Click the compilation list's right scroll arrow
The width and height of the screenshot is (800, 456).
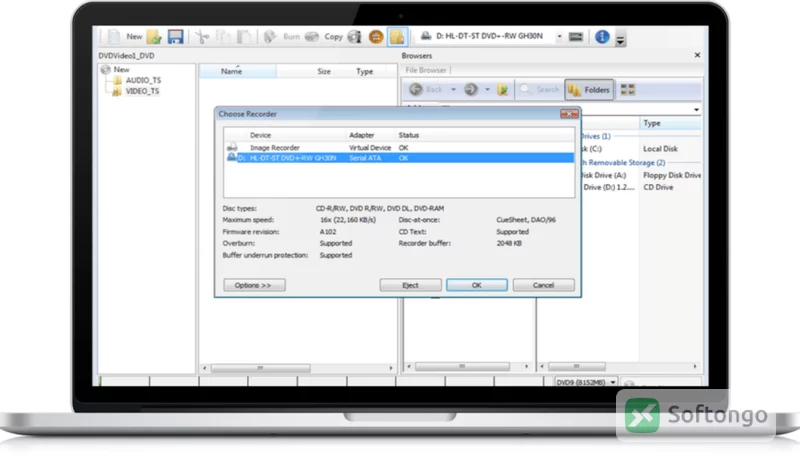click(391, 368)
